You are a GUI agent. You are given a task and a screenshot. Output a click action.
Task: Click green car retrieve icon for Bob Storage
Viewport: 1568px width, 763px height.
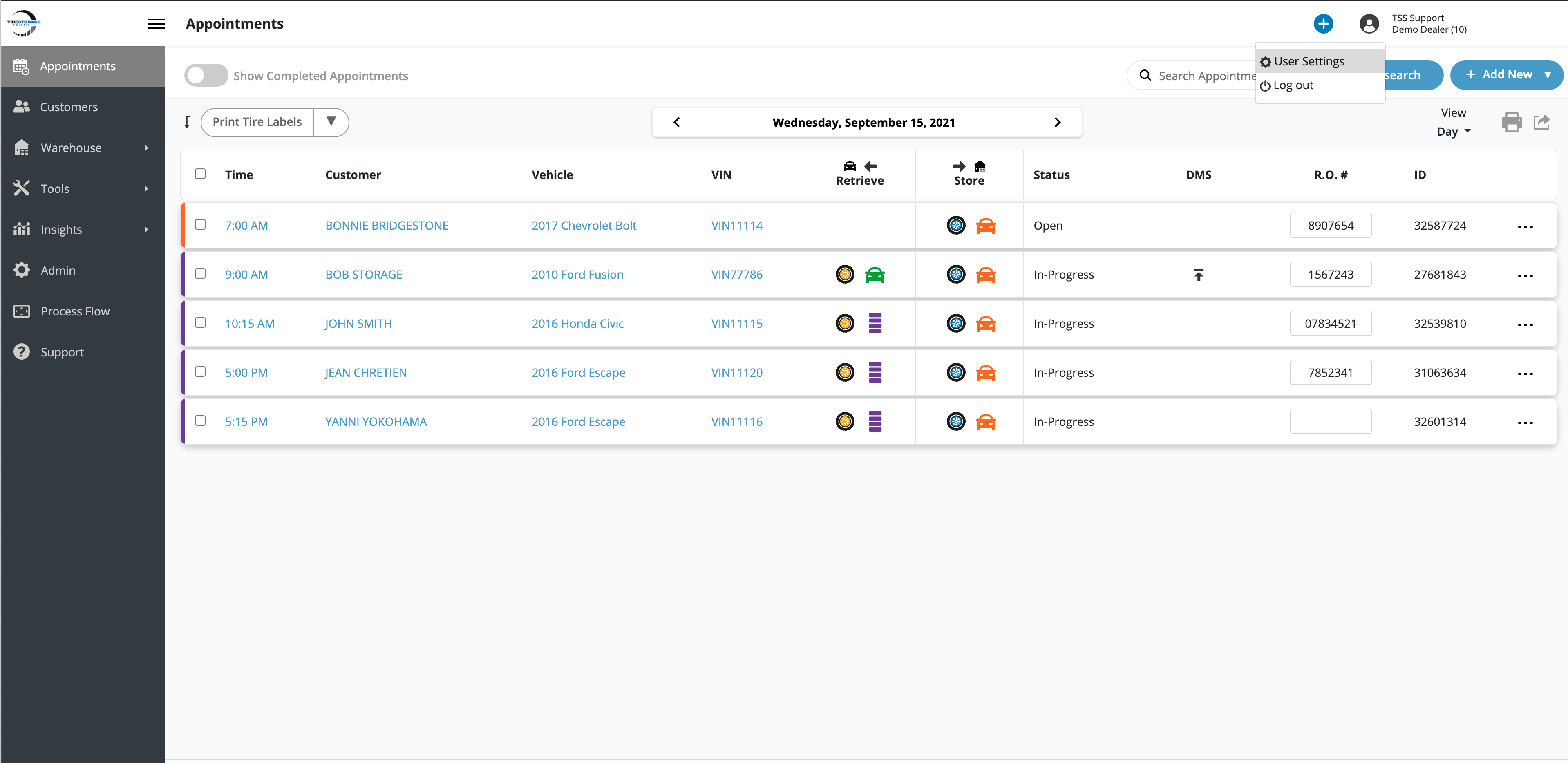click(874, 275)
